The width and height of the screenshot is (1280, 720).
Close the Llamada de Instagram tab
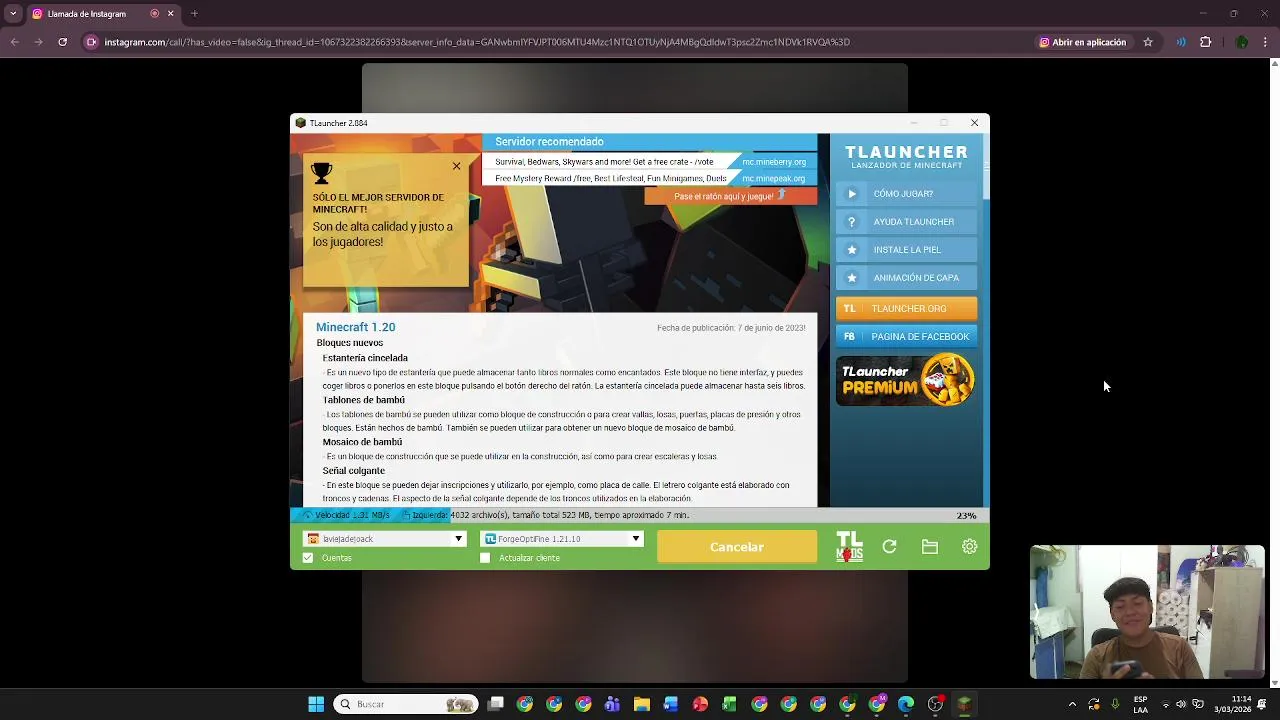(171, 14)
